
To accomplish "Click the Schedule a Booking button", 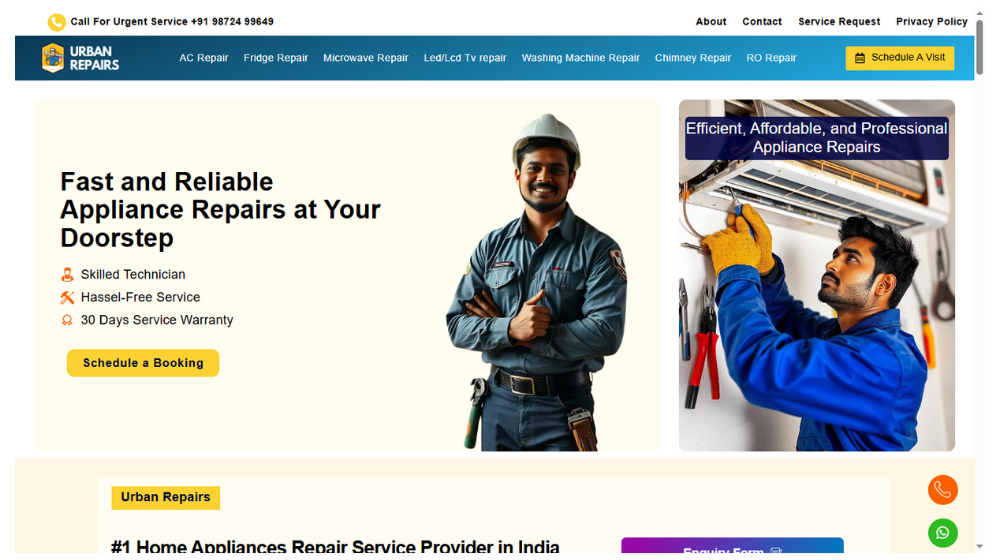I will point(143,363).
